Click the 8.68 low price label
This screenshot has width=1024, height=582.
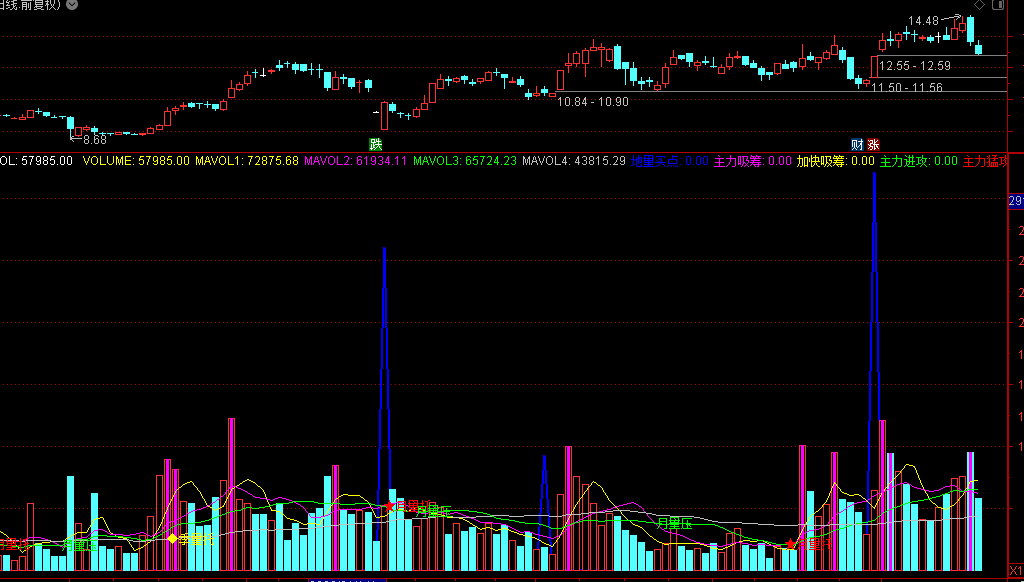[x=94, y=140]
